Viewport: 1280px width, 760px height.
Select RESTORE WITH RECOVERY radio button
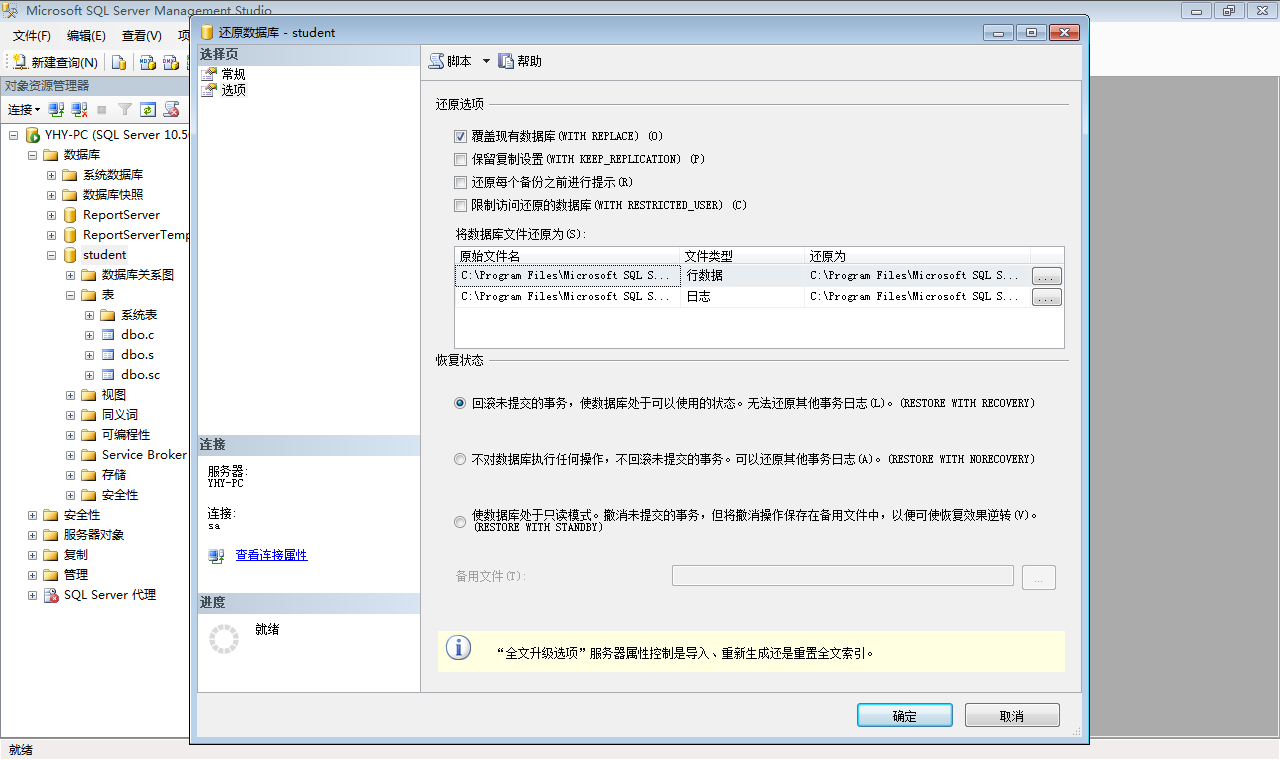point(460,403)
